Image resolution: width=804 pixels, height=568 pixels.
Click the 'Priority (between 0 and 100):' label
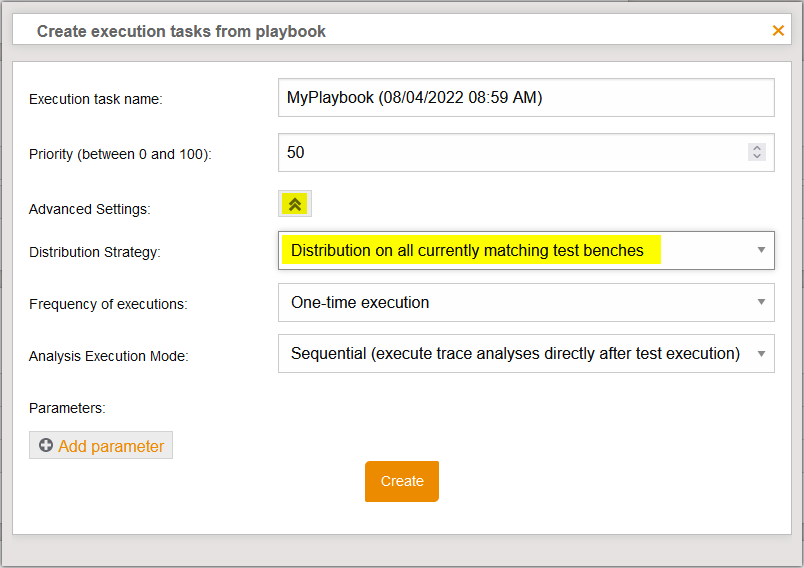120,154
